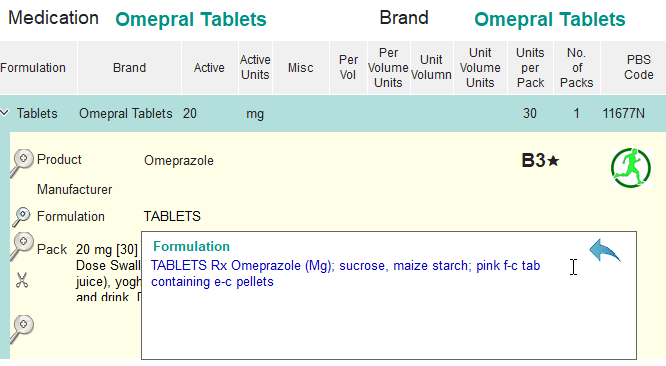Click the B3 star pregnancy category label

(x=540, y=160)
